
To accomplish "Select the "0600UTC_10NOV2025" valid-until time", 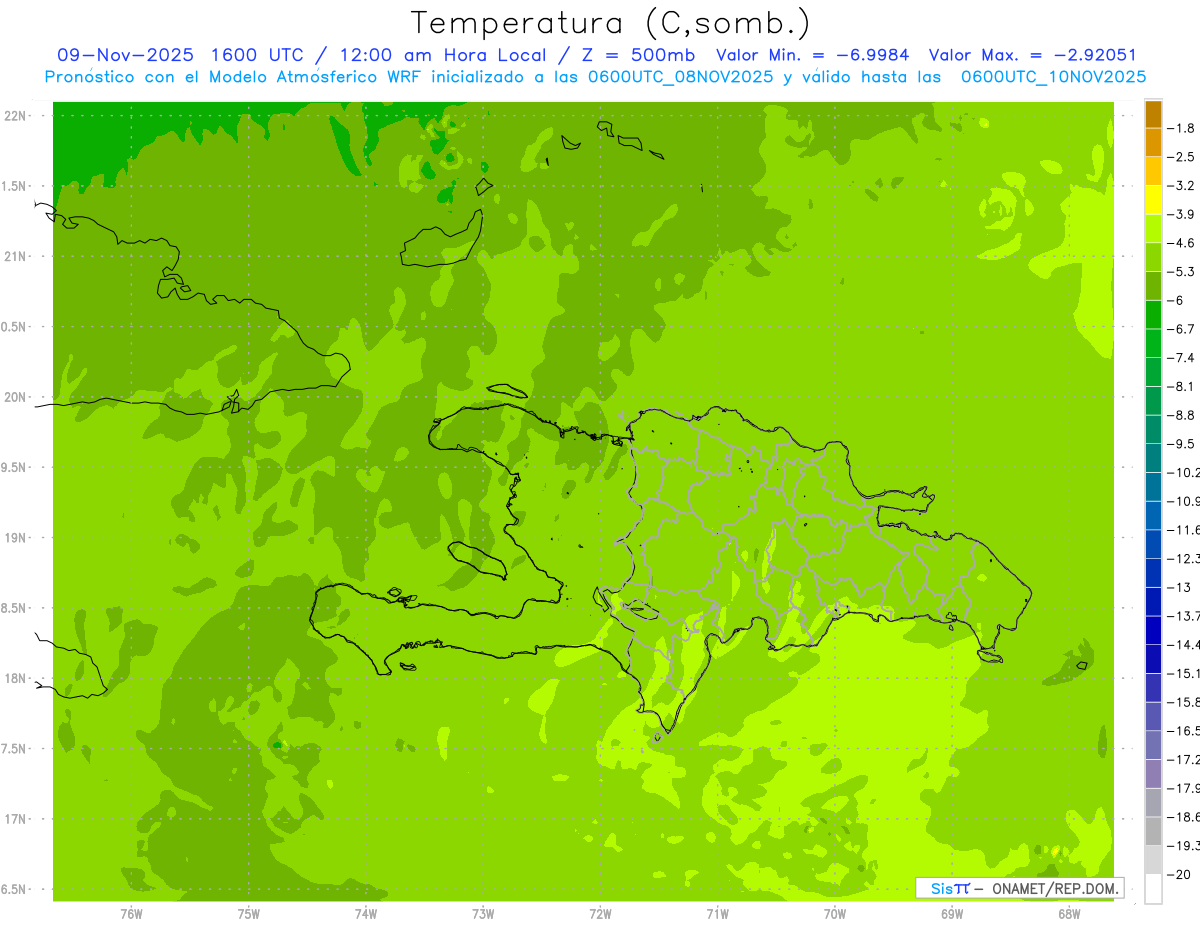I will coord(1053,77).
